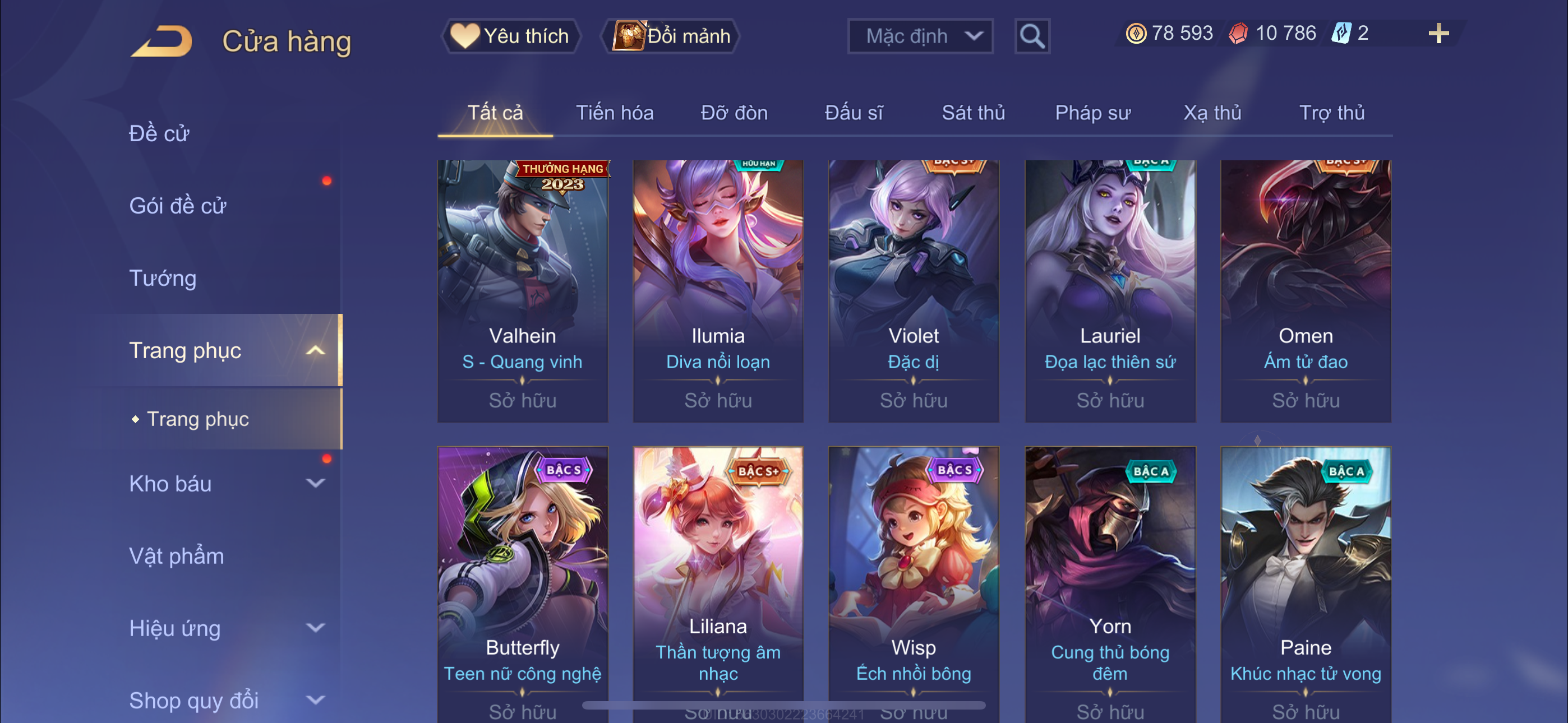The width and height of the screenshot is (1568, 723).
Task: Open the Gói đề cử sidebar entry
Action: point(177,206)
